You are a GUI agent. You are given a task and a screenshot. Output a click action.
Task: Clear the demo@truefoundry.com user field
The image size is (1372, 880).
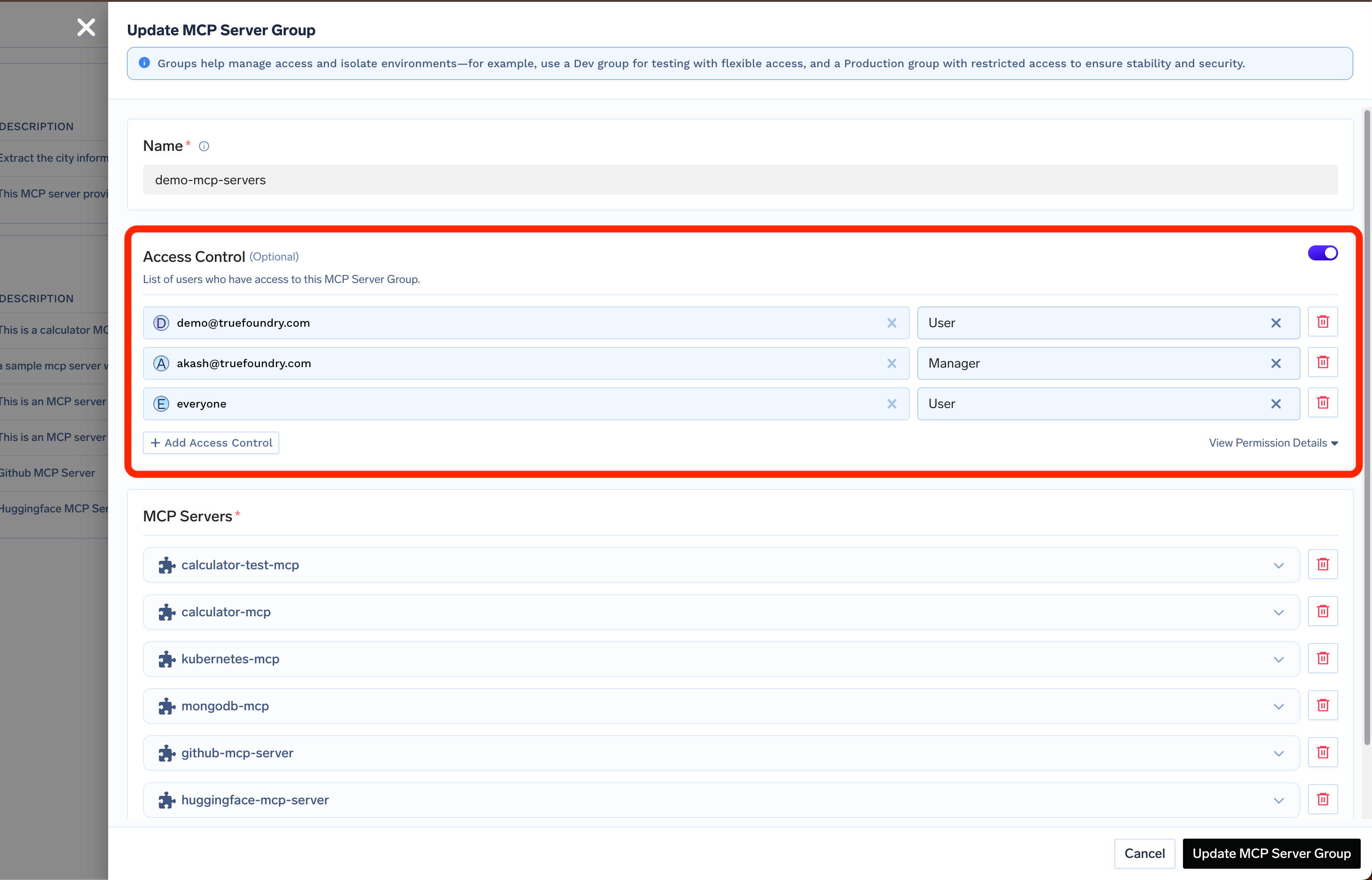(x=891, y=323)
